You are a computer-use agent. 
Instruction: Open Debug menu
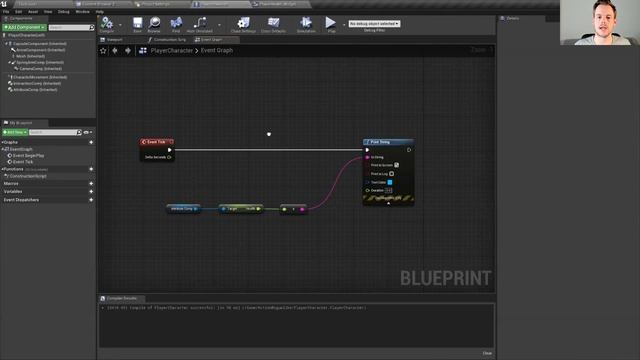click(x=64, y=12)
